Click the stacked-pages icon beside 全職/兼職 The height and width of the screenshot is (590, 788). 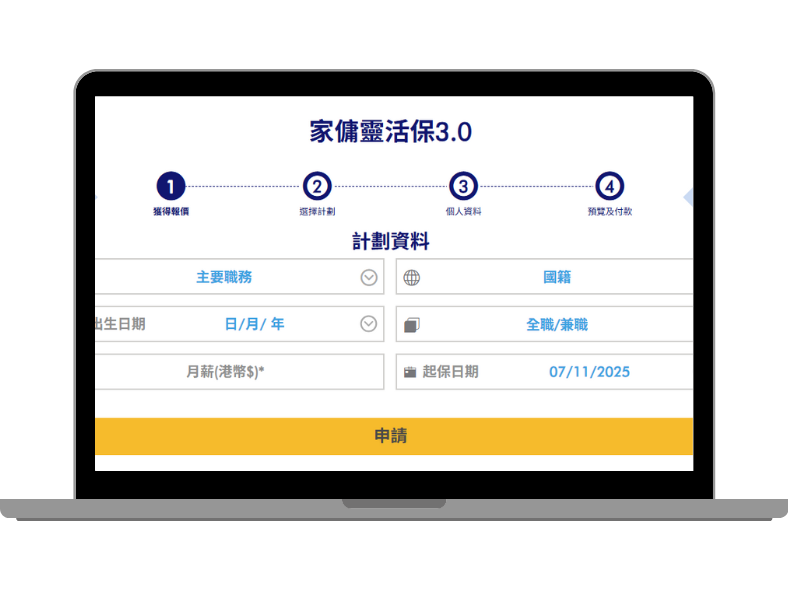coord(412,325)
